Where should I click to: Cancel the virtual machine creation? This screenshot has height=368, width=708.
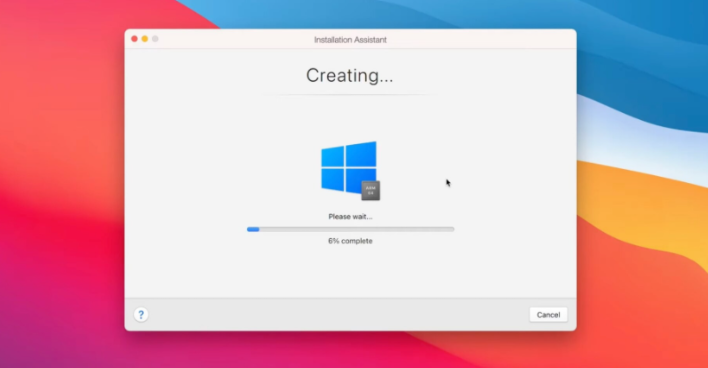tap(548, 315)
